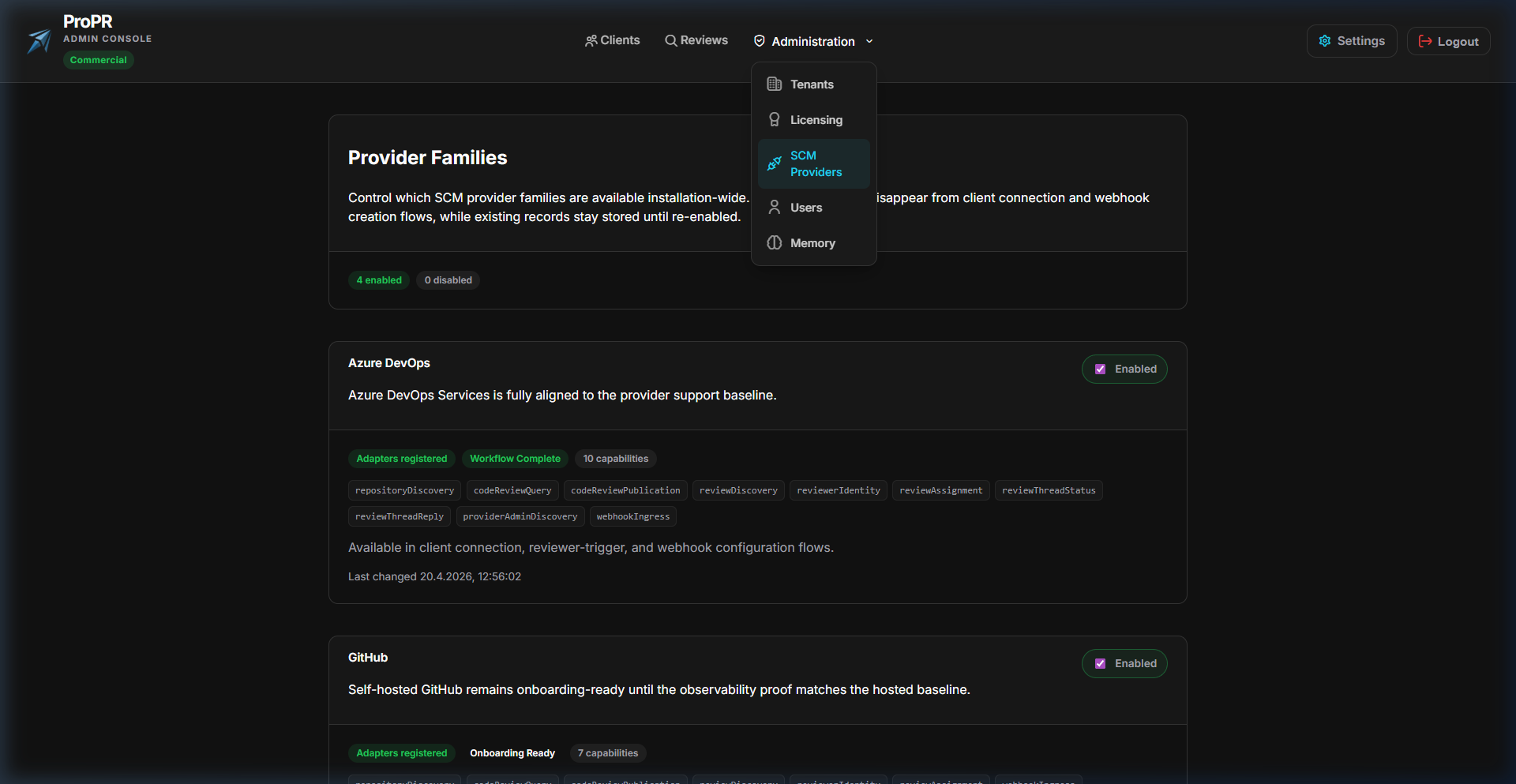
Task: Click the Settings gear icon
Action: [x=1325, y=41]
